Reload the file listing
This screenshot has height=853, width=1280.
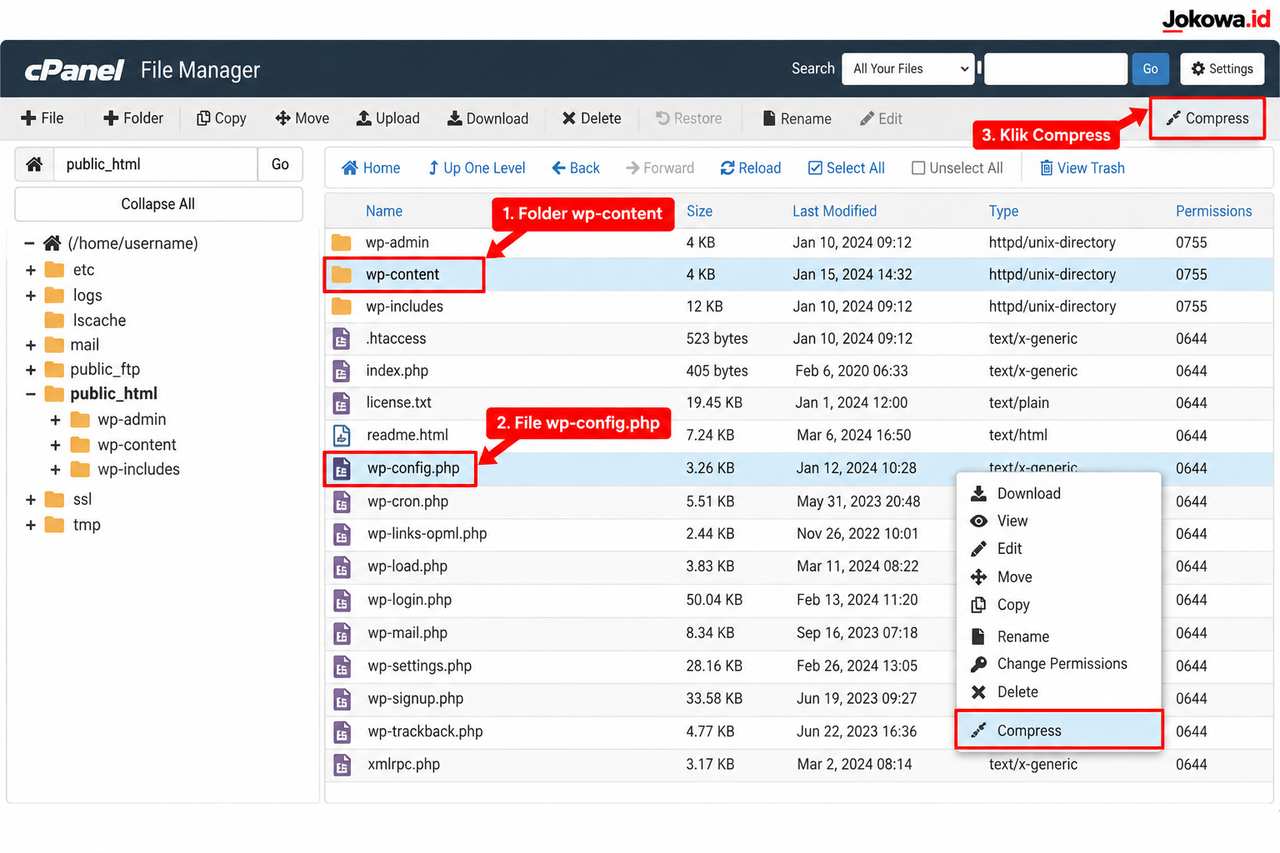751,168
